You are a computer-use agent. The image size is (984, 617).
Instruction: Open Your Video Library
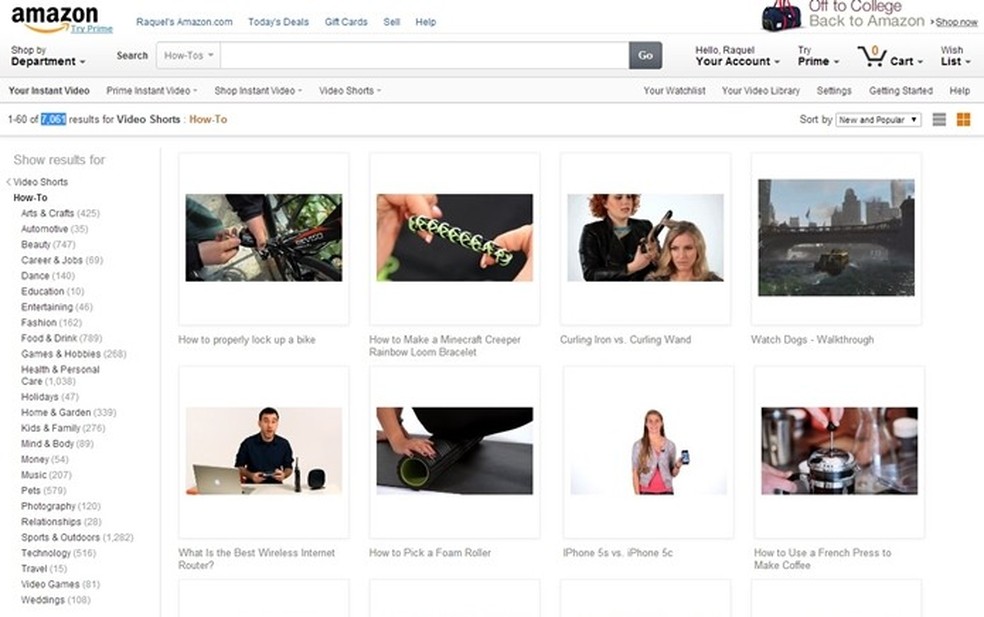(761, 90)
